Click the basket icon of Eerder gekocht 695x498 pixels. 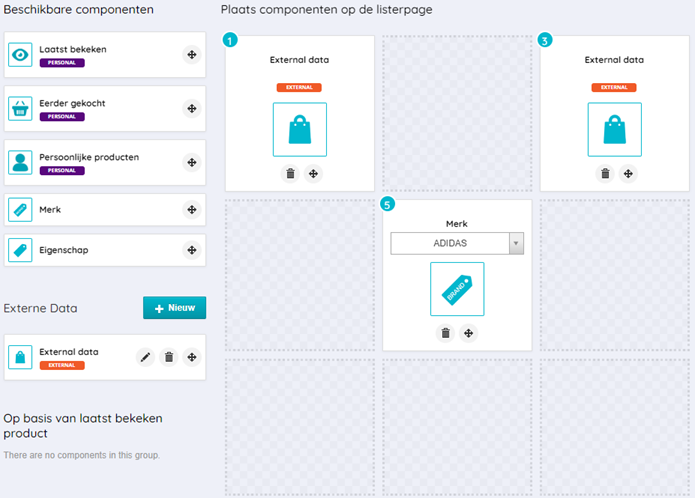tap(20, 109)
